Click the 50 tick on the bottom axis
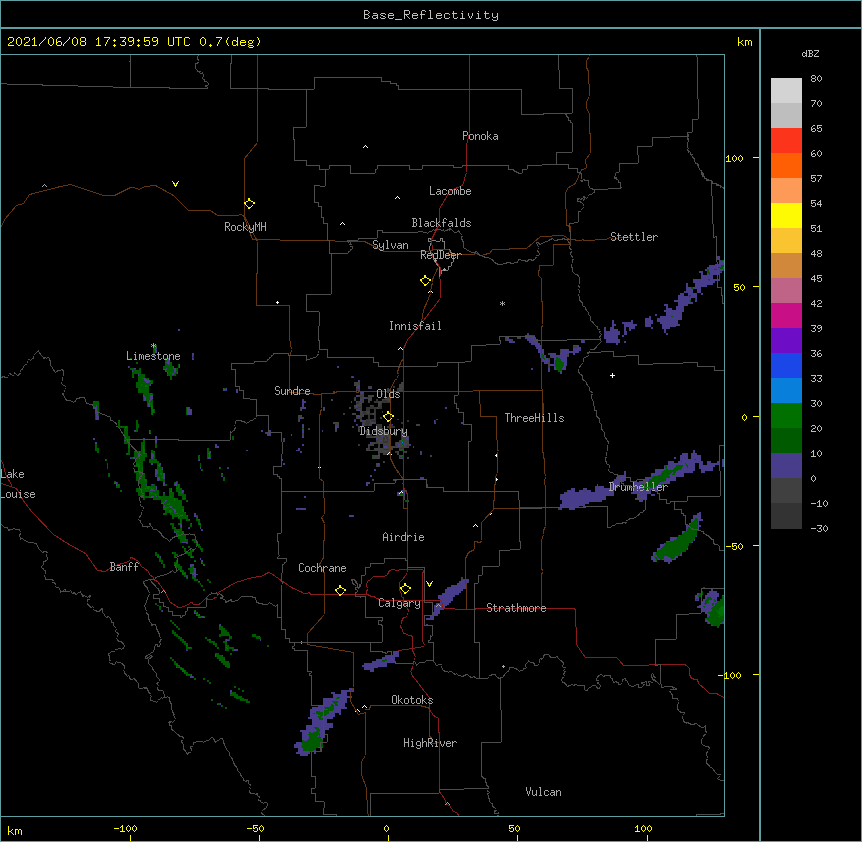862x842 pixels. (x=514, y=828)
